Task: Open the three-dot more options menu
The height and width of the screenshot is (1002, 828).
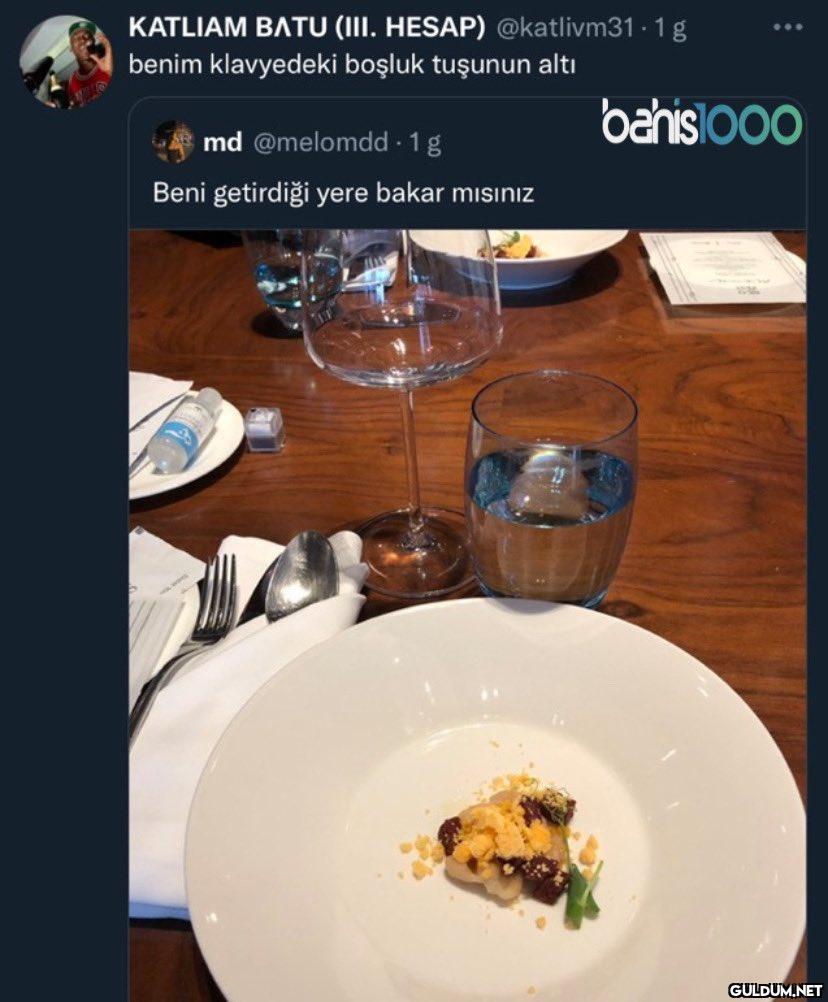Action: pyautogui.click(x=788, y=27)
